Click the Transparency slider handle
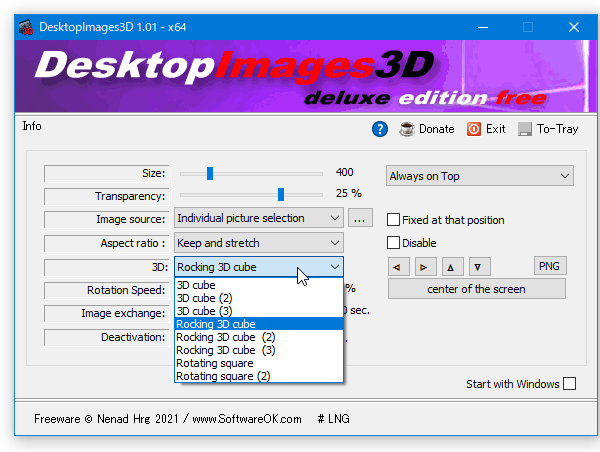The width and height of the screenshot is (600, 452). click(x=281, y=194)
